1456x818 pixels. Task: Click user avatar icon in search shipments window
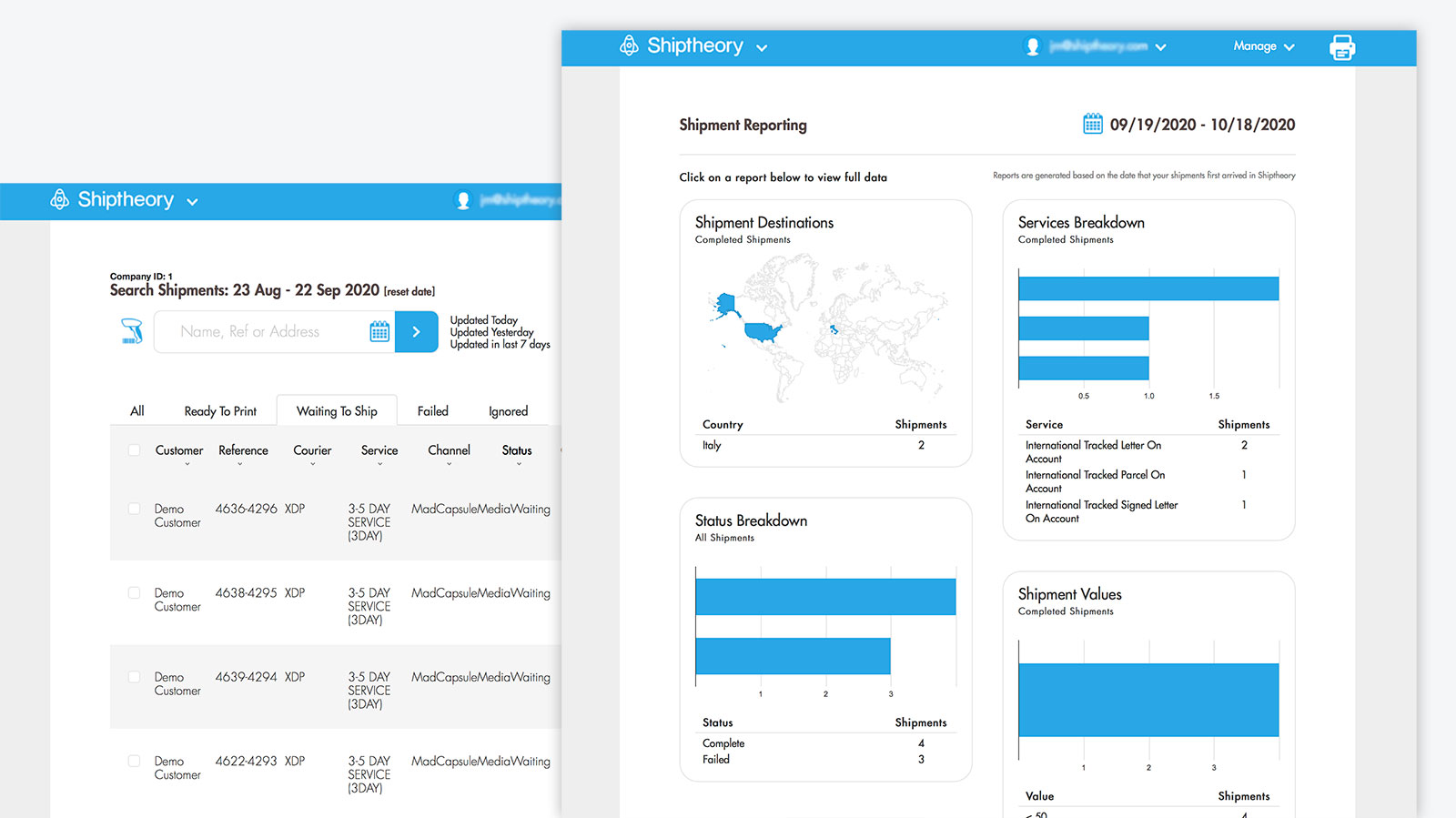[x=462, y=200]
